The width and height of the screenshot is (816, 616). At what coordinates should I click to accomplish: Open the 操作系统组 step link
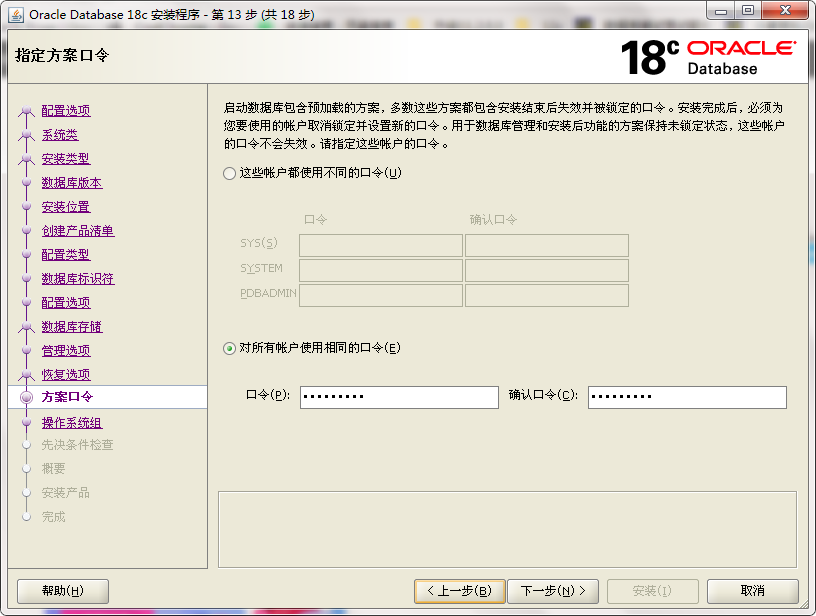click(72, 422)
